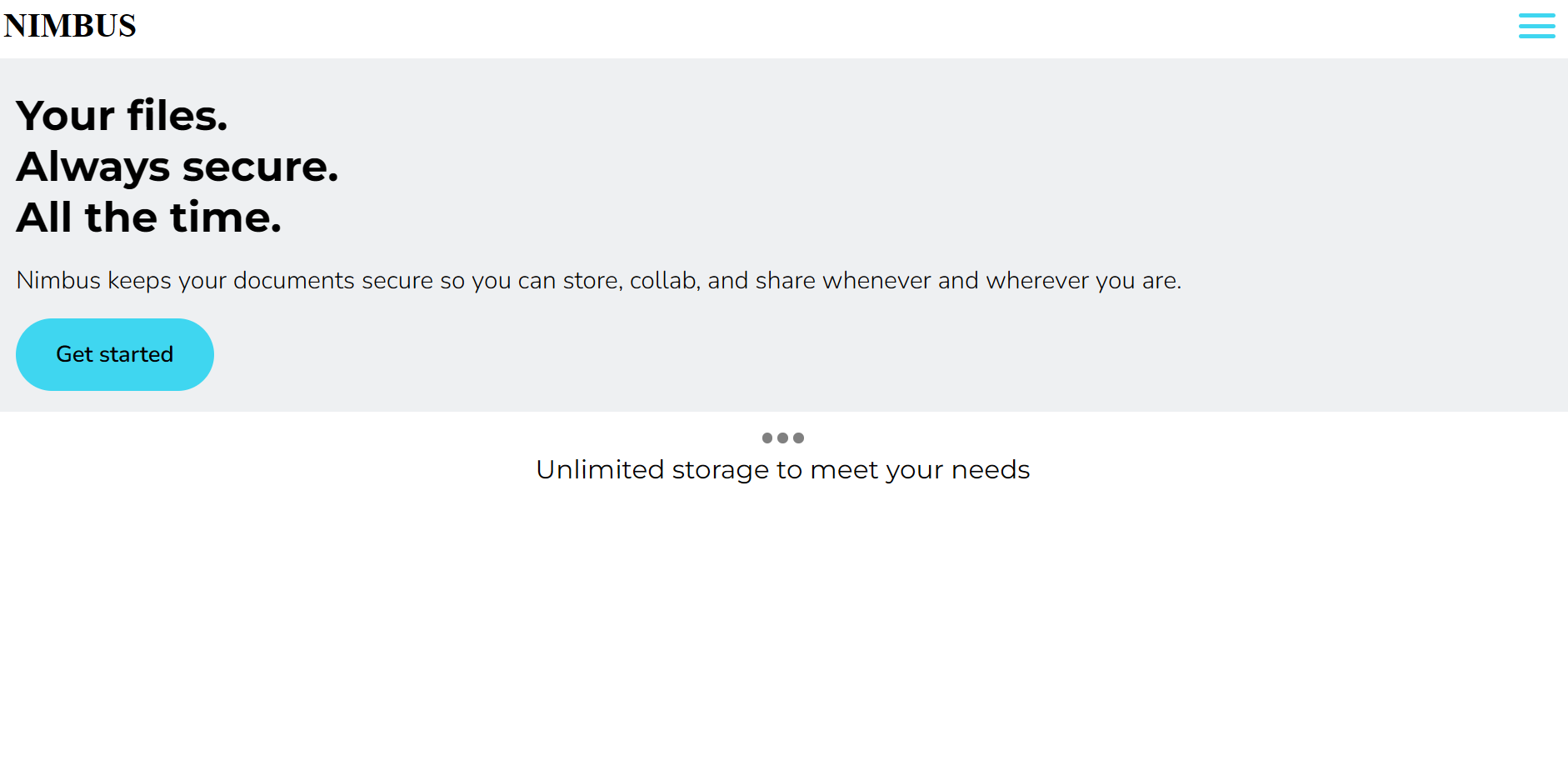Viewport: 1568px width, 761px height.
Task: Click the "Always secure." headline line
Action: click(x=177, y=167)
